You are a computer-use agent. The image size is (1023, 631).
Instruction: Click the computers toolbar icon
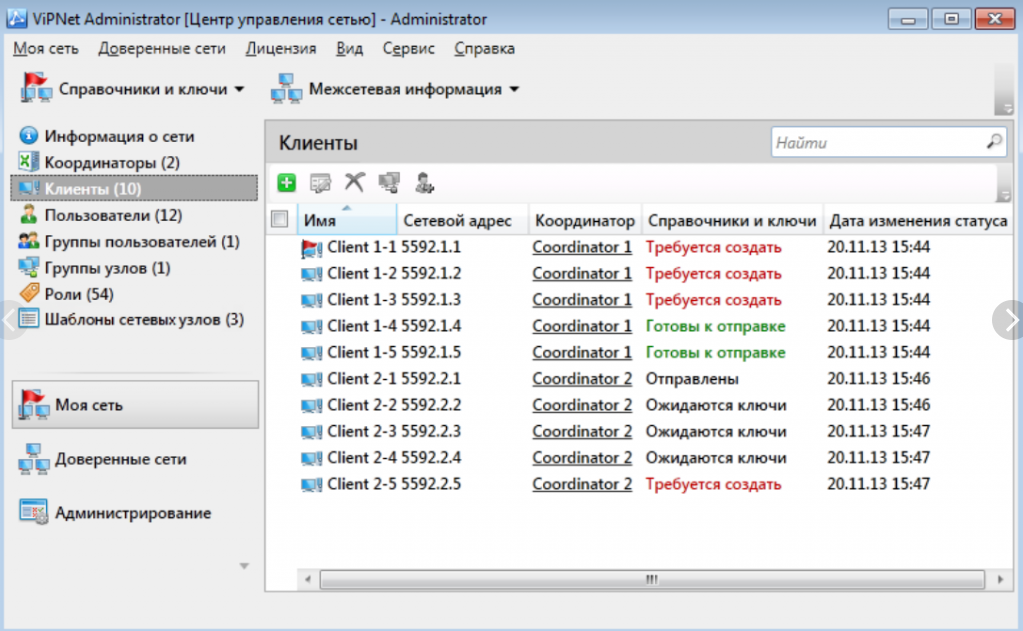[x=389, y=183]
